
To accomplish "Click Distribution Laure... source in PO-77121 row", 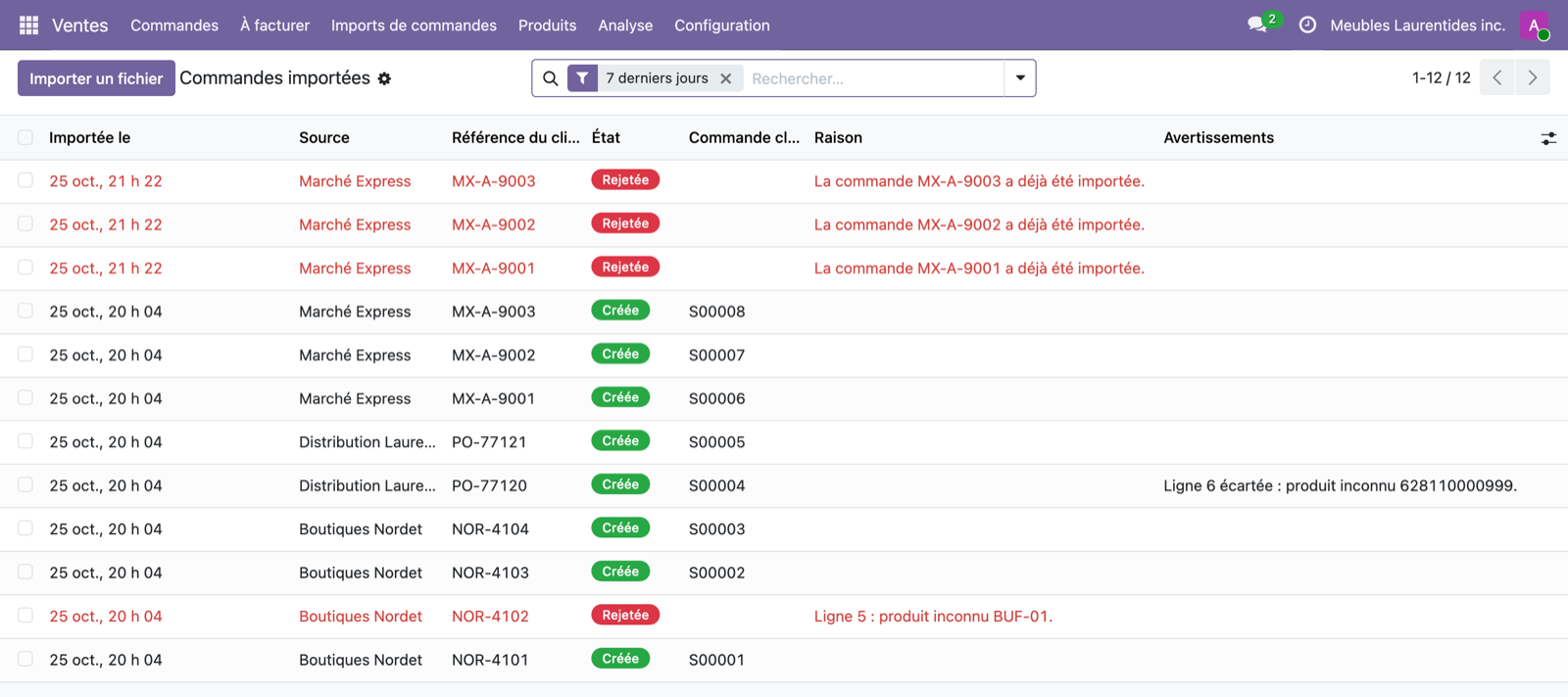I will pyautogui.click(x=367, y=442).
